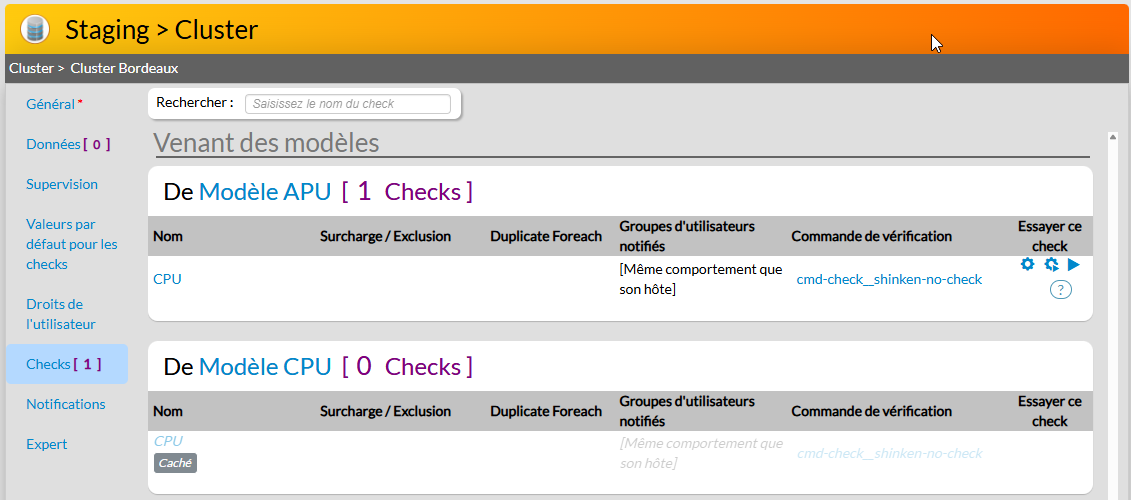
Task: Click the Cluster breadcrumb link
Action: (30, 68)
